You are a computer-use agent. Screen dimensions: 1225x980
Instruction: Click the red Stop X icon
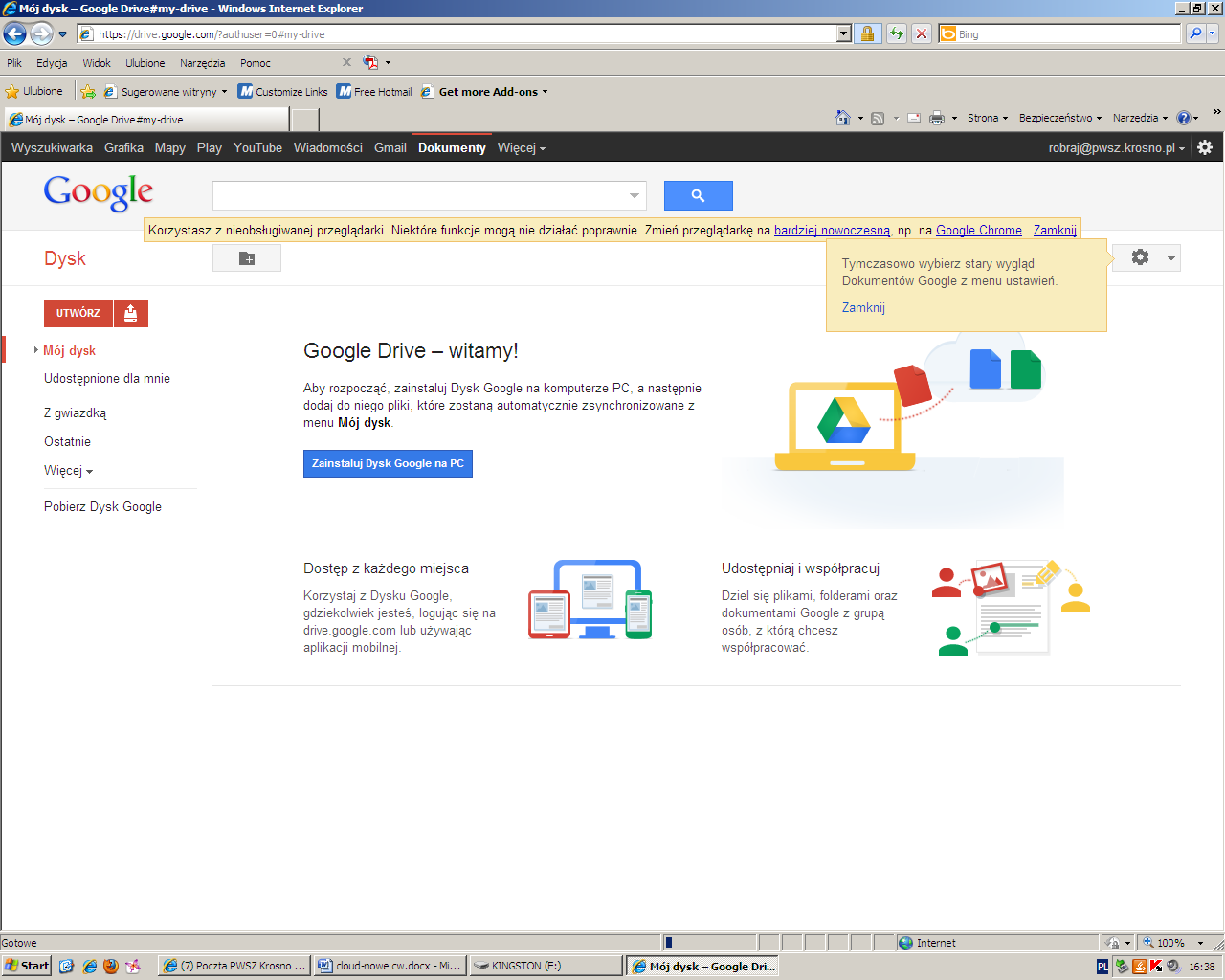(x=921, y=33)
